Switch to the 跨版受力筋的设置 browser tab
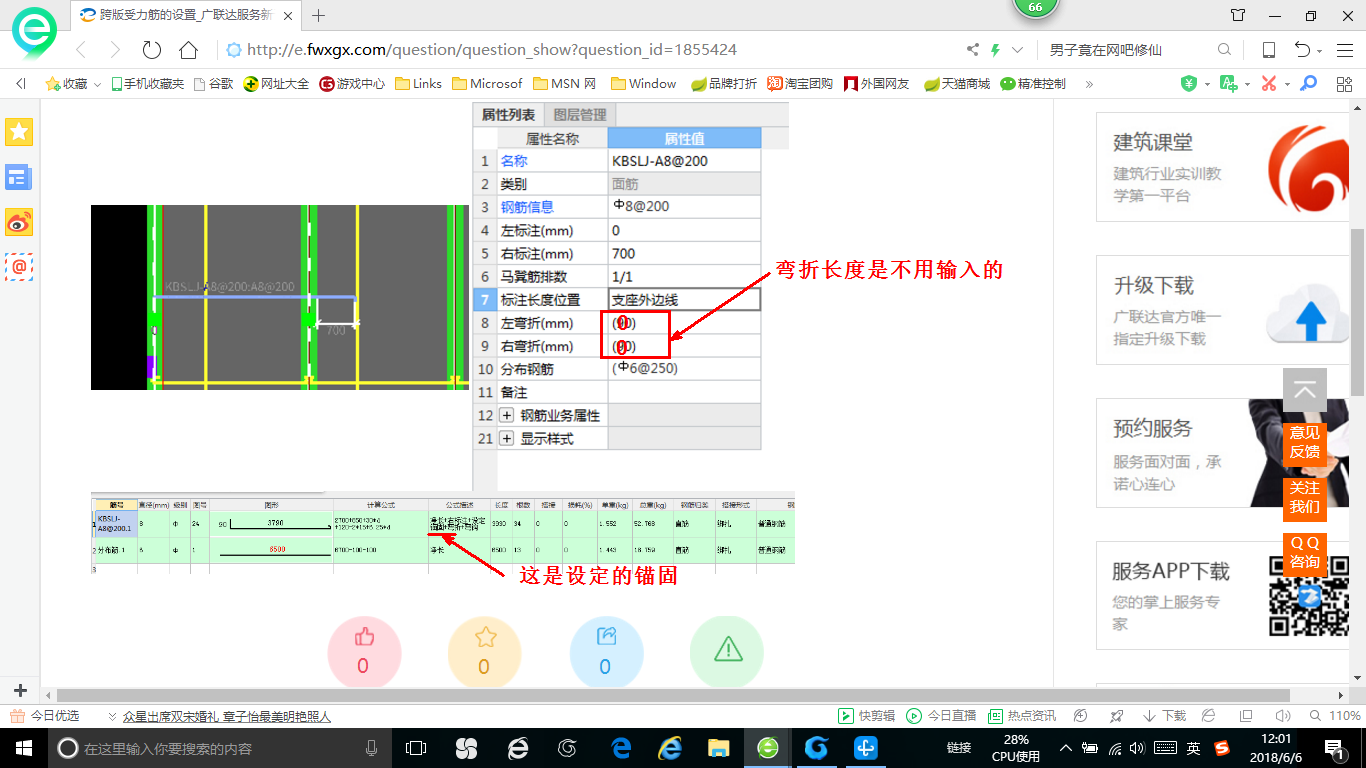The width and height of the screenshot is (1366, 768). (186, 16)
